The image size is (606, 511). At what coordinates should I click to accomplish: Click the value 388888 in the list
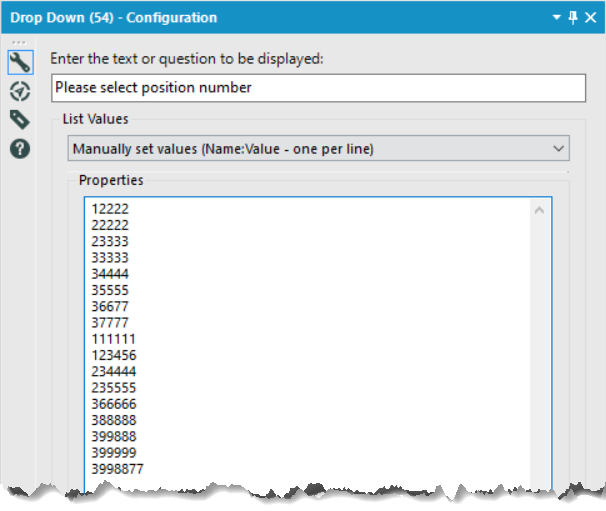point(113,420)
